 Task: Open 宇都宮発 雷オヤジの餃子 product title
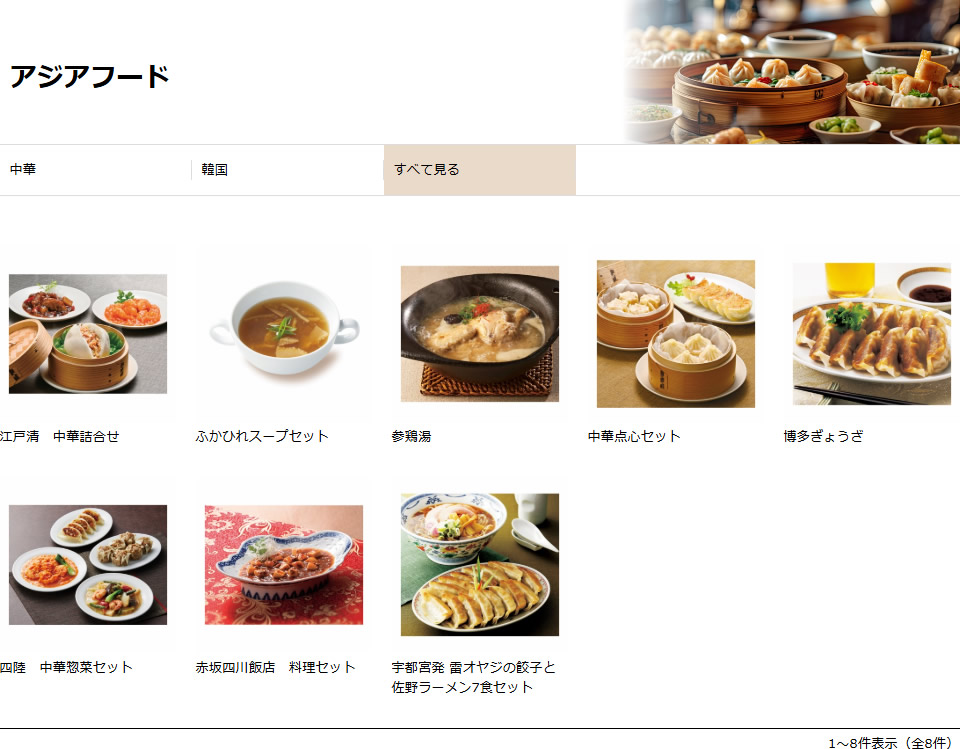point(473,677)
